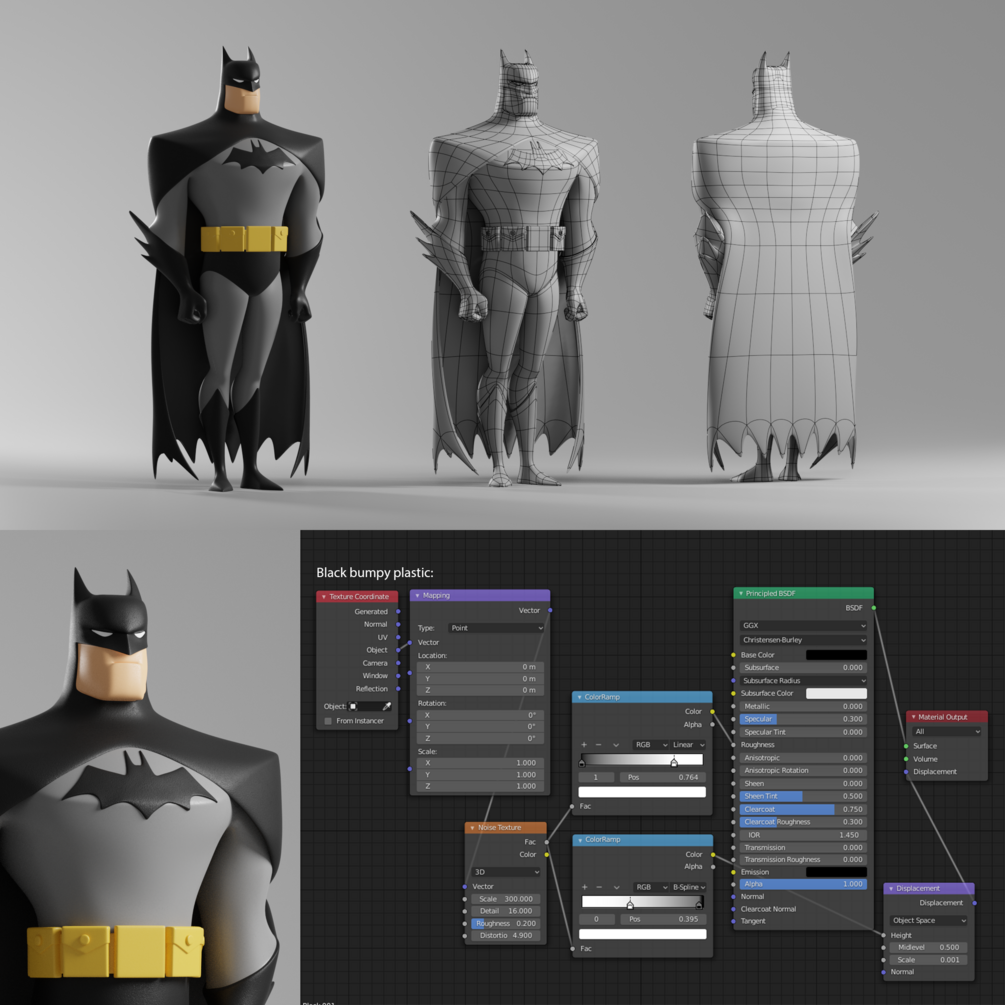Click the Height input socket on Displacement node

884,935
